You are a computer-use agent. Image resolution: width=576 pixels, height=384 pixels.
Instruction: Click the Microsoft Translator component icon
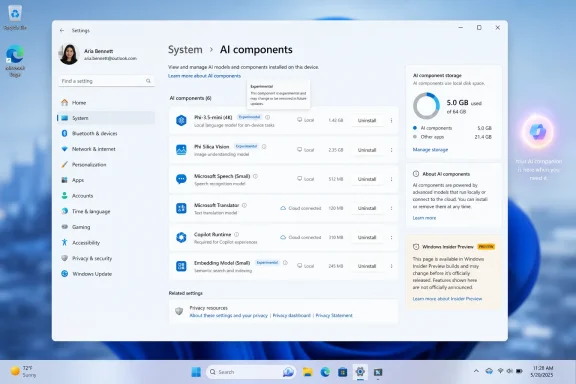[x=181, y=208]
